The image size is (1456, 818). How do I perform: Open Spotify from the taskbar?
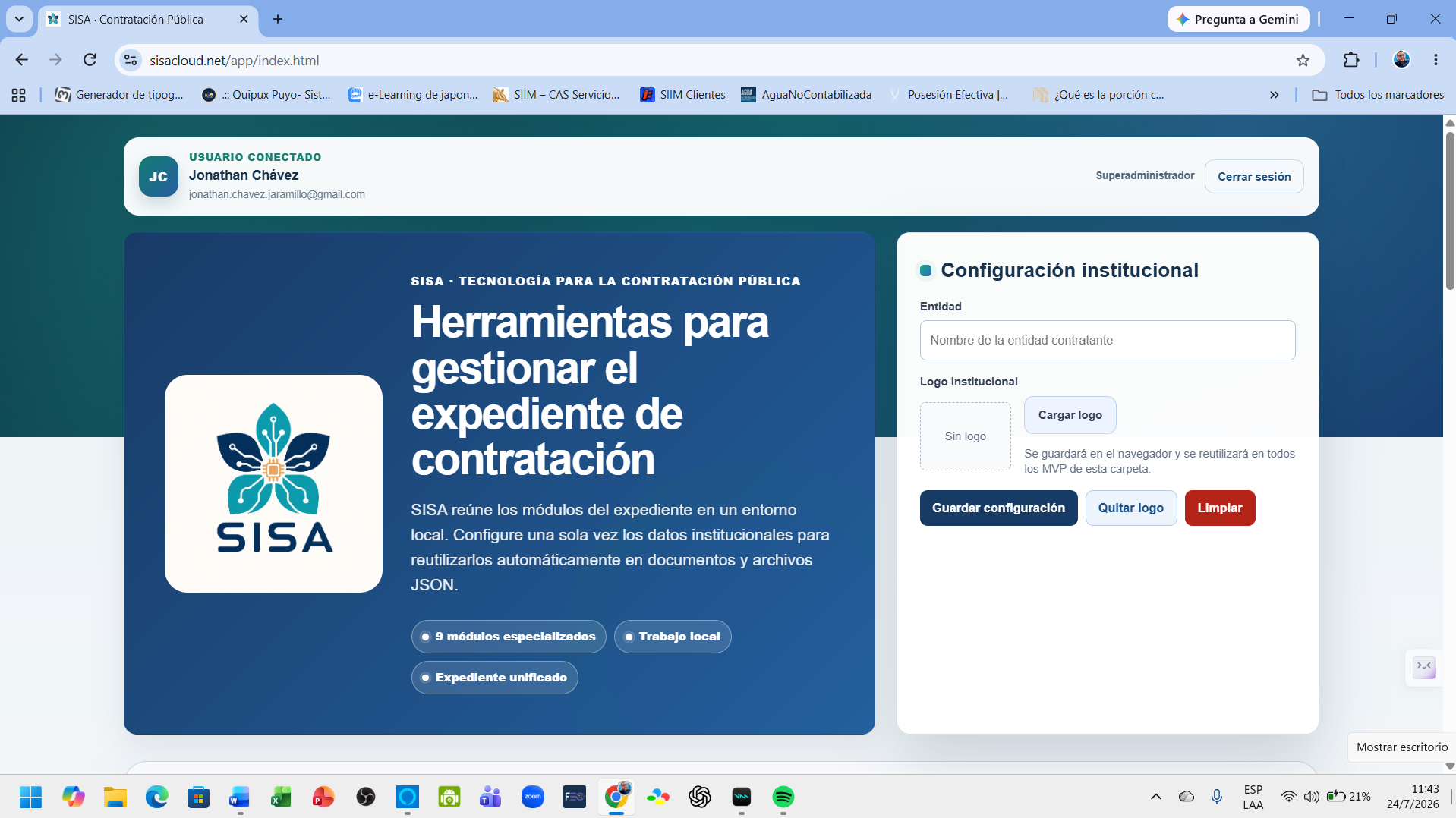click(783, 797)
